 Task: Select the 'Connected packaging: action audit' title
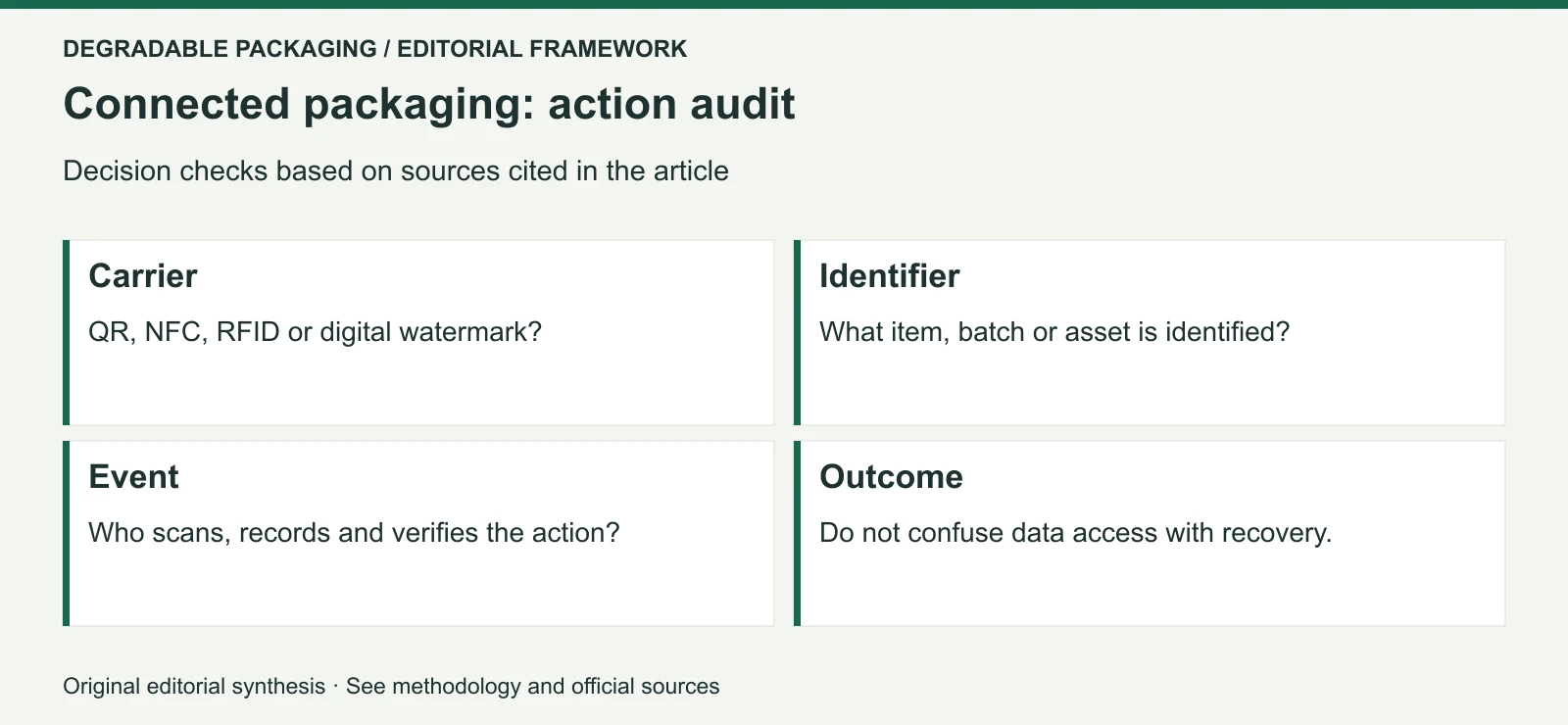click(x=429, y=104)
